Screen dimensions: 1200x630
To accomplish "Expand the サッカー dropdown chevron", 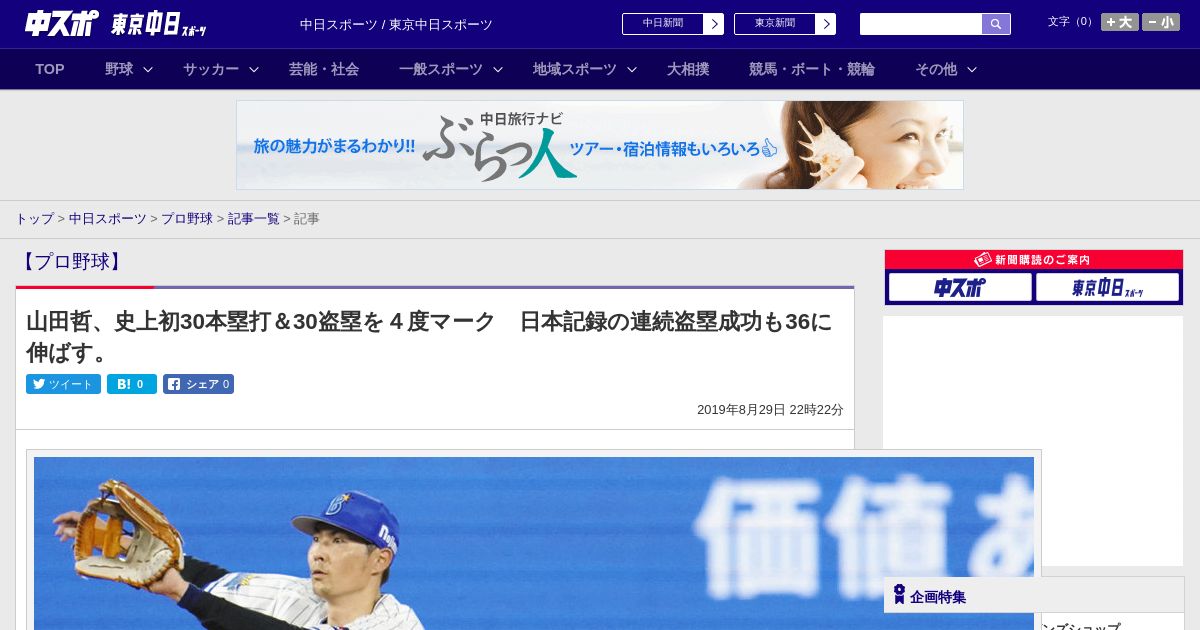I will pyautogui.click(x=254, y=69).
